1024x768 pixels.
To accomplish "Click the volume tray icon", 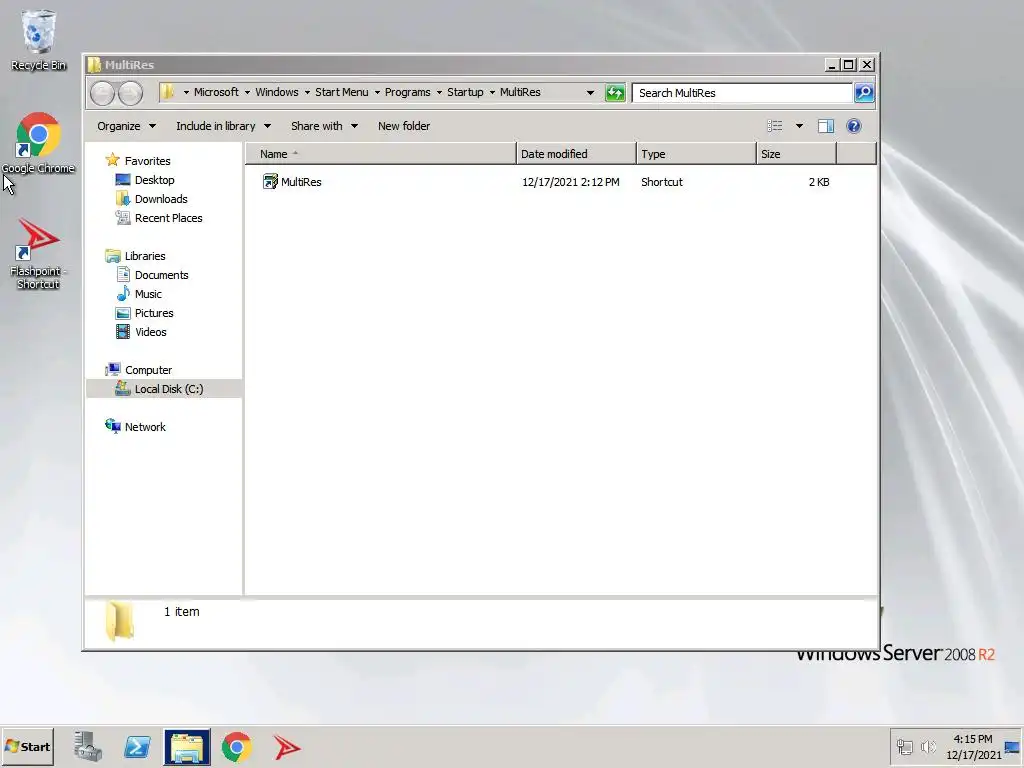I will tap(928, 746).
